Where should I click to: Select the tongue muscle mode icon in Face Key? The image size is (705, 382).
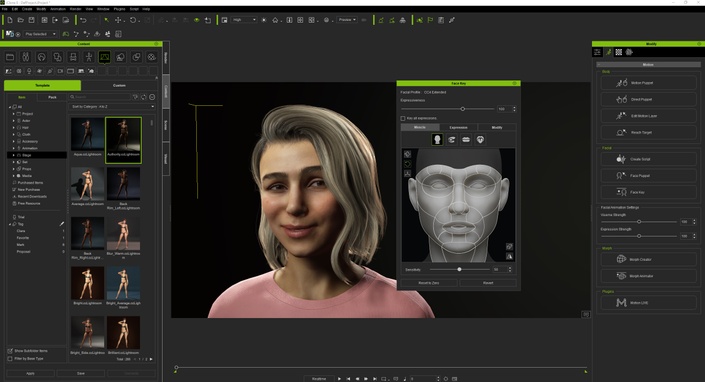480,140
